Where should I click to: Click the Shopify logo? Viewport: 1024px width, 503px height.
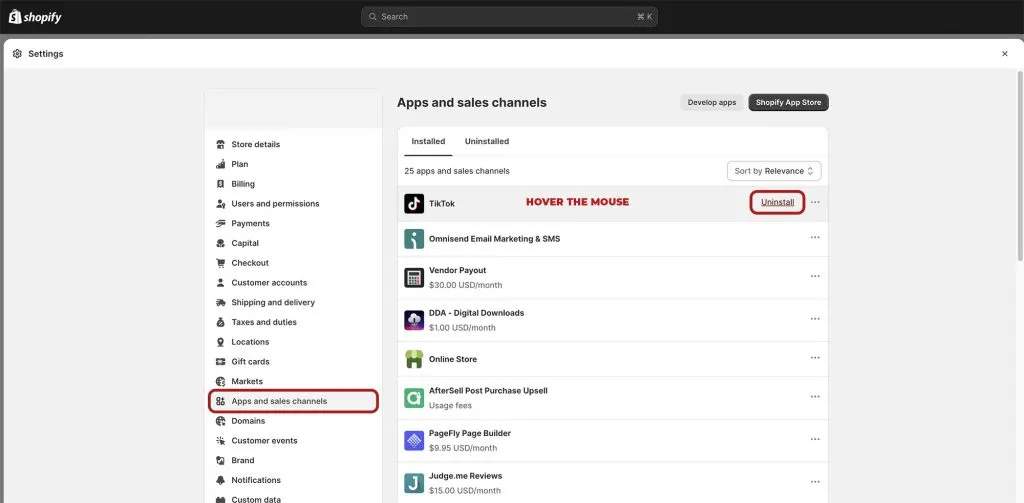[35, 16]
